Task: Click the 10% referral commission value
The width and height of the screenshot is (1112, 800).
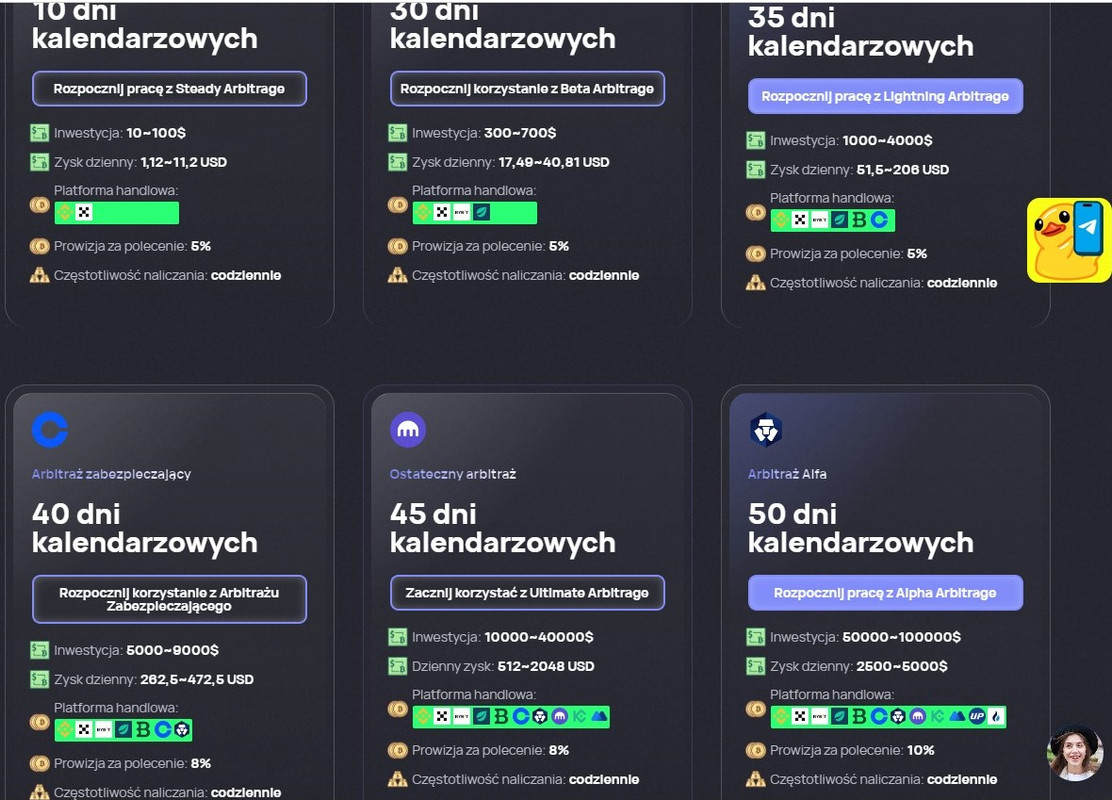Action: click(921, 750)
